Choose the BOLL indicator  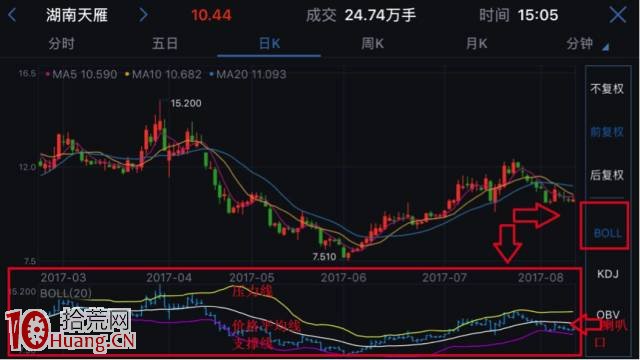pos(607,233)
